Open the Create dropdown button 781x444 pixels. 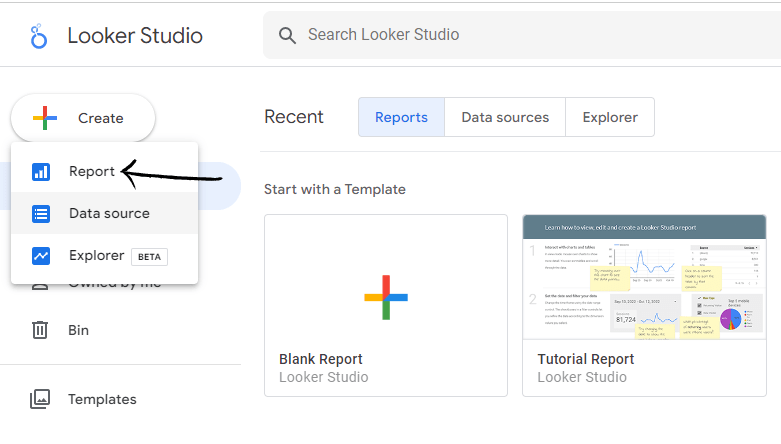pos(83,118)
